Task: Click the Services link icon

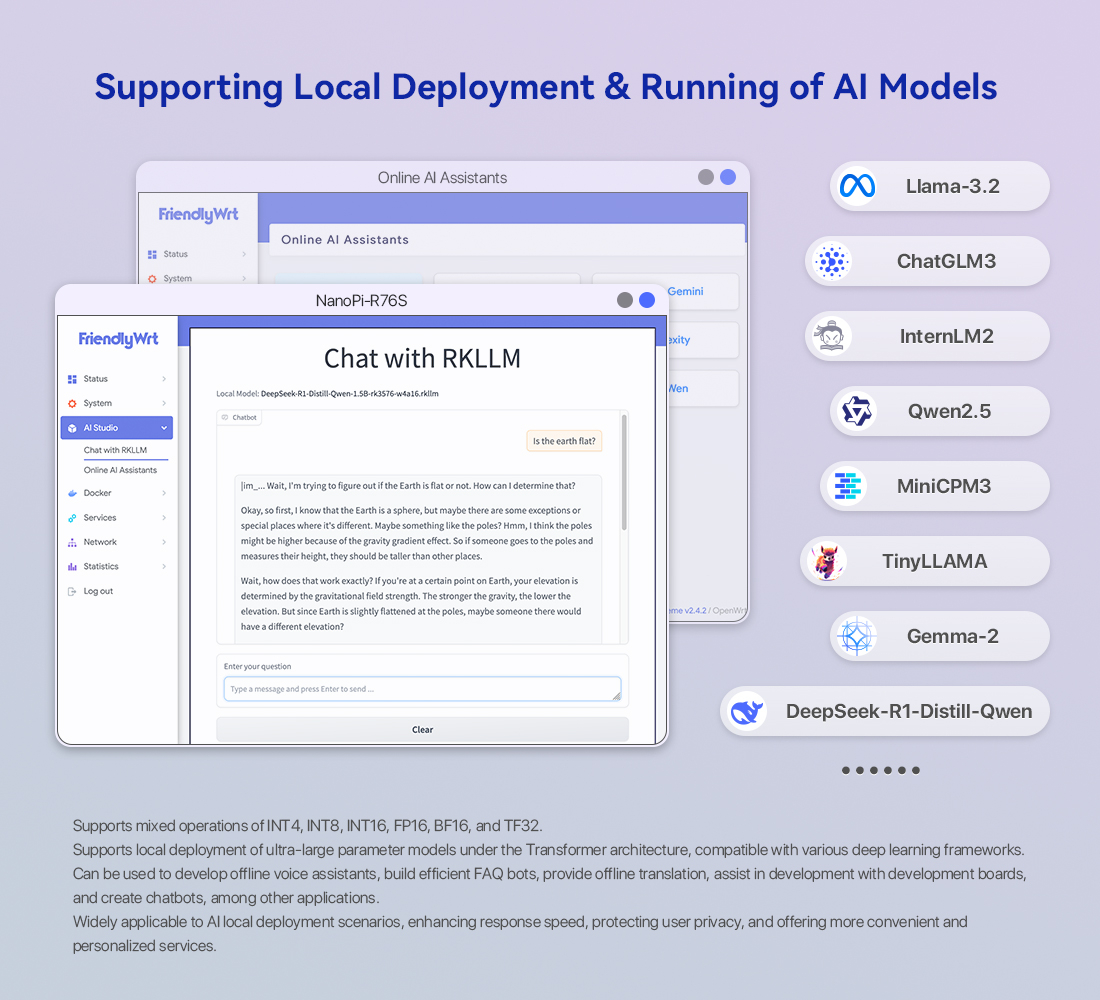Action: (x=72, y=518)
